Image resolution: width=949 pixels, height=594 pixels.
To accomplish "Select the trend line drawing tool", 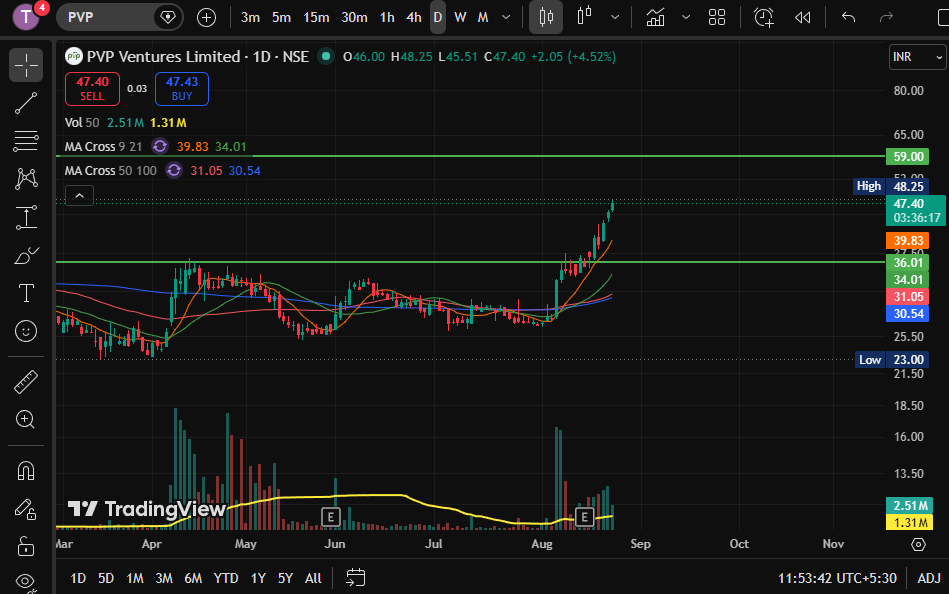I will [26, 103].
